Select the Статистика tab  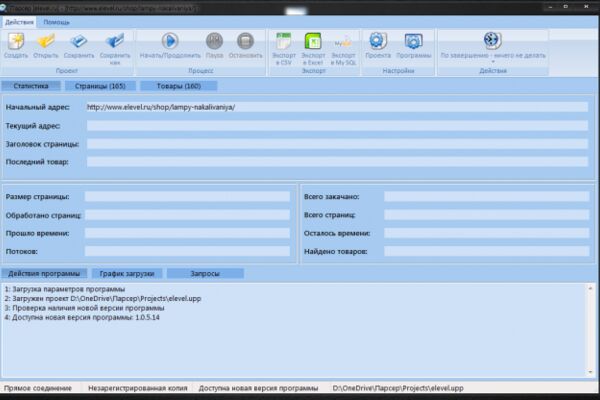pyautogui.click(x=31, y=86)
